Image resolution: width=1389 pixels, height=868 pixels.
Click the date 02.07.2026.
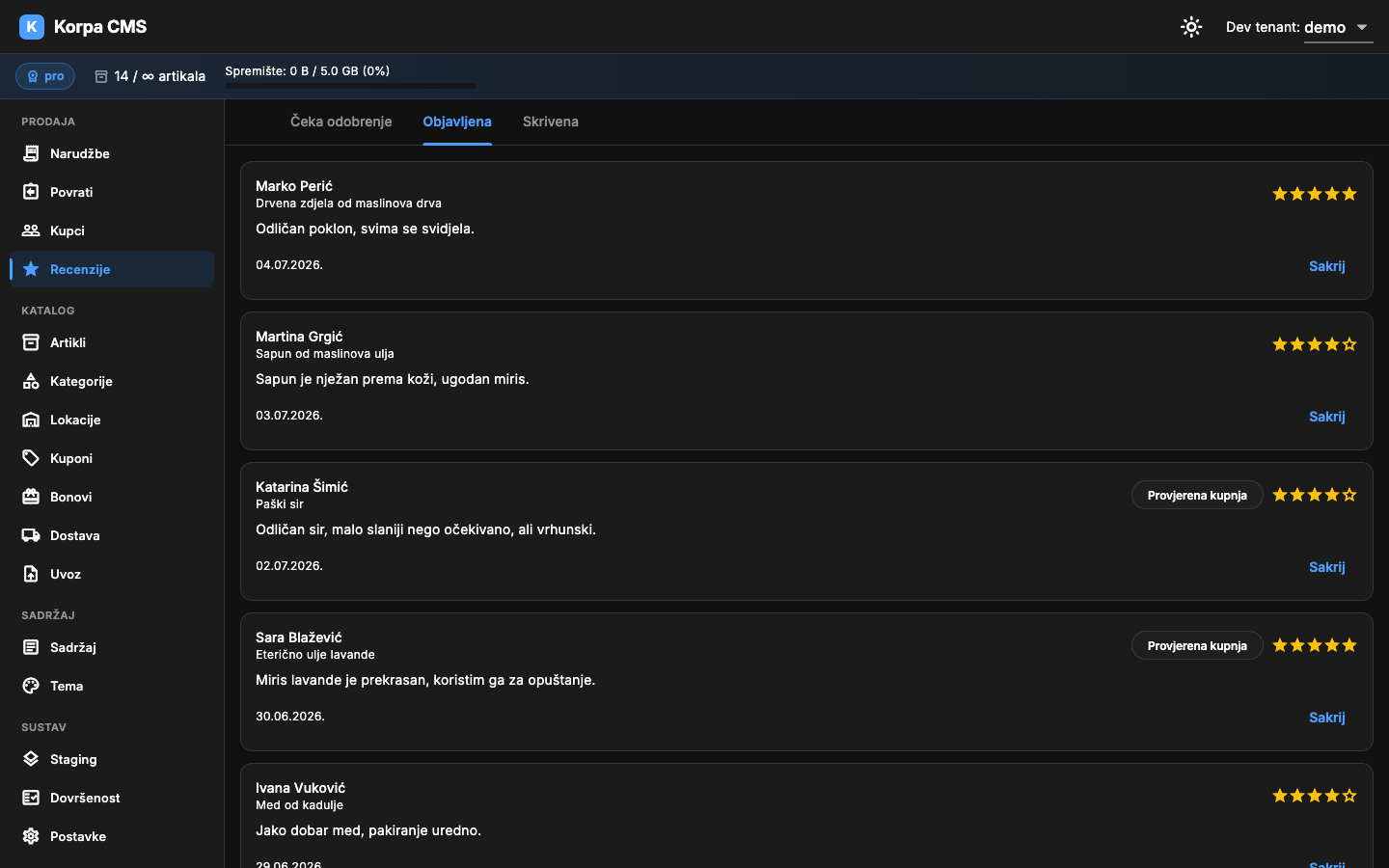pyautogui.click(x=289, y=566)
